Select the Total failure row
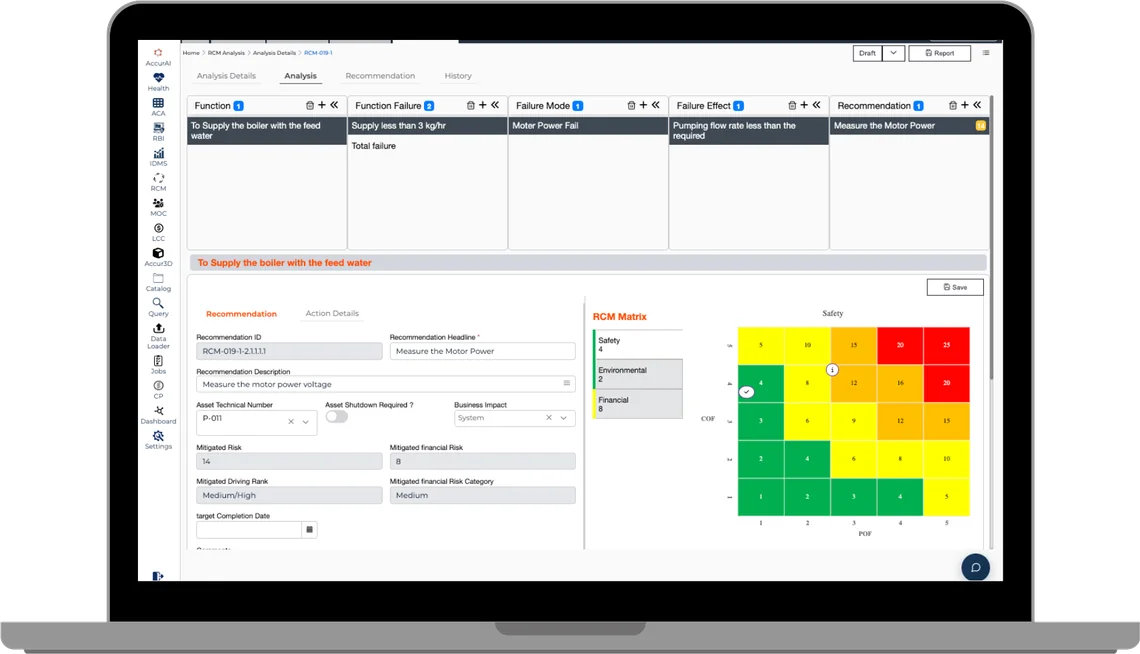The image size is (1140, 654). tap(428, 146)
